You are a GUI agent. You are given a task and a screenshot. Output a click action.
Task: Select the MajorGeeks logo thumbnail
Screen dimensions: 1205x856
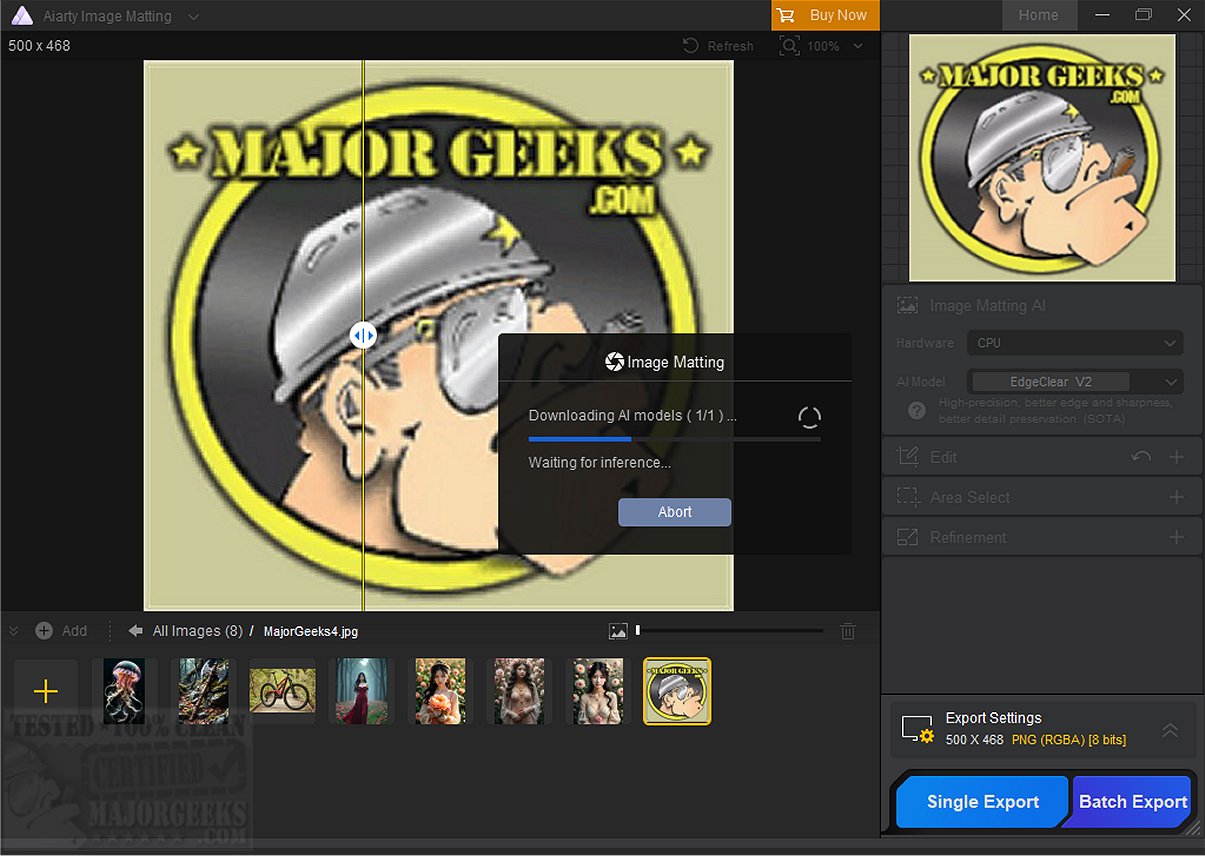coord(677,691)
